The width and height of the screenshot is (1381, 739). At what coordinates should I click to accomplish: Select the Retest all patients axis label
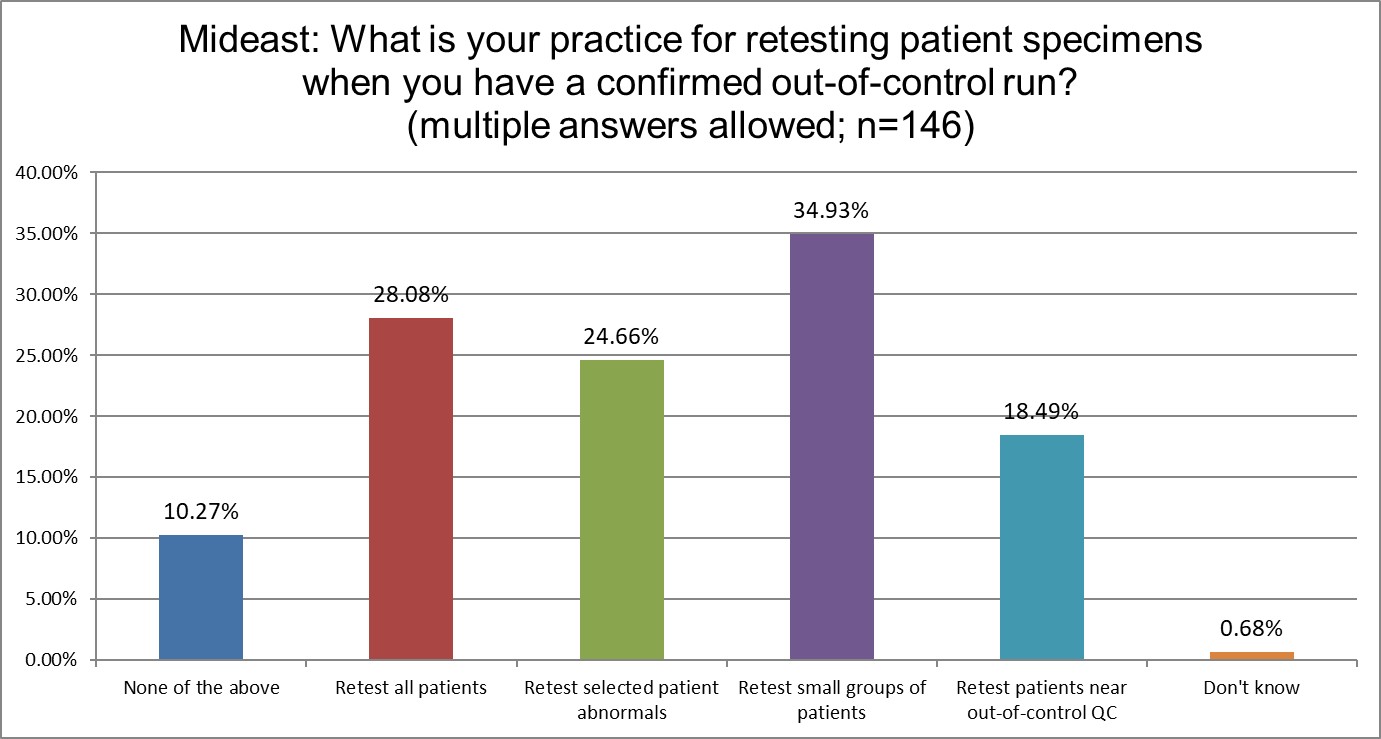(411, 688)
